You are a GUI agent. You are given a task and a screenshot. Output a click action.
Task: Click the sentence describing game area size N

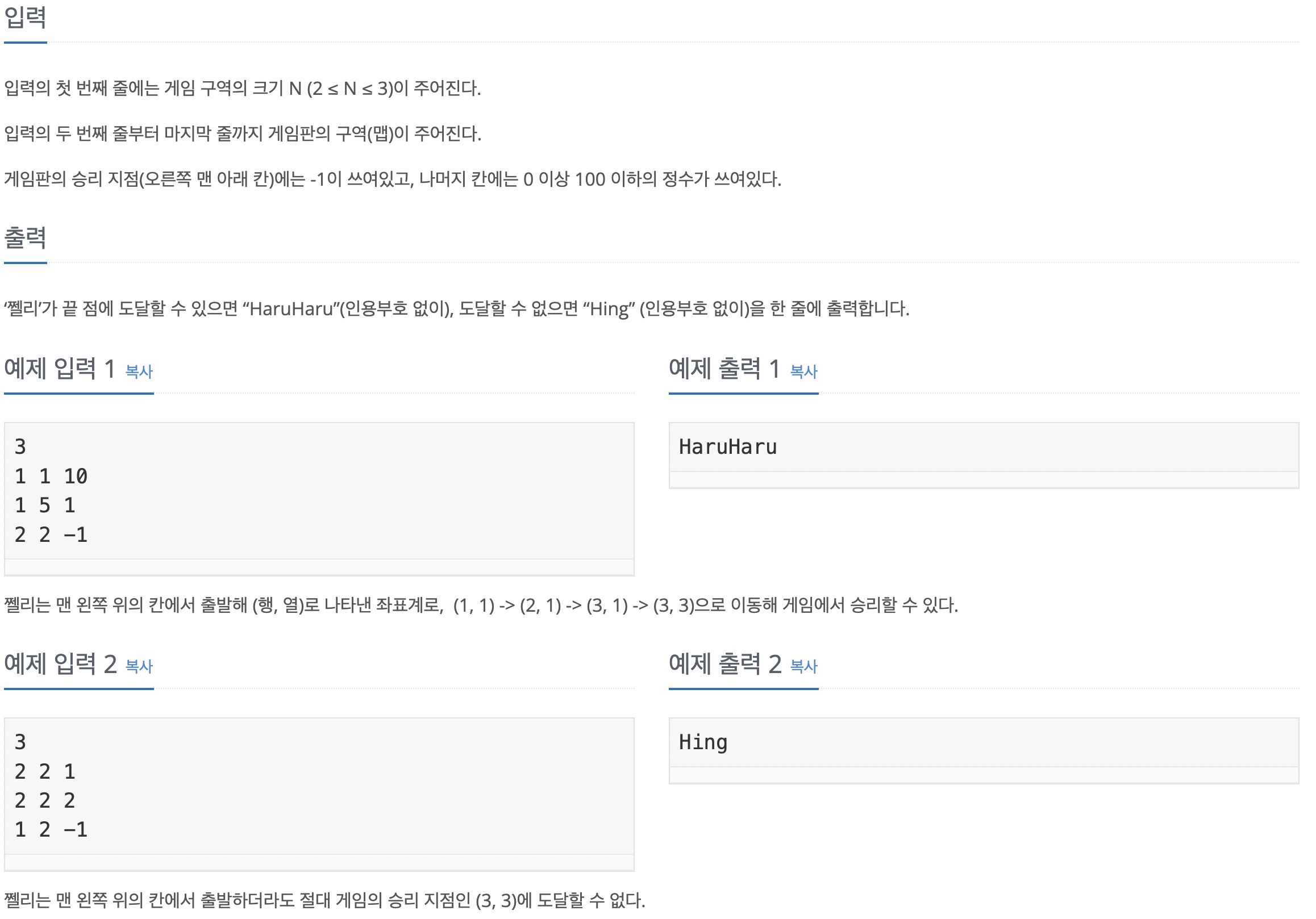243,88
